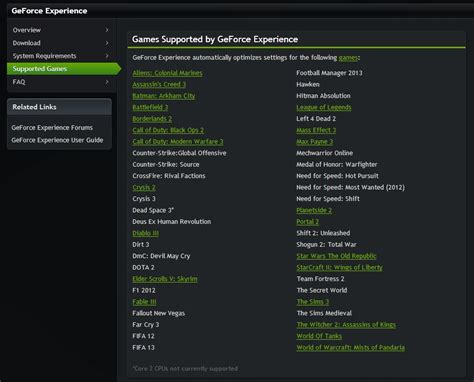474x382 pixels.
Task: Select the FIFA 12 entry
Action: [x=143, y=336]
